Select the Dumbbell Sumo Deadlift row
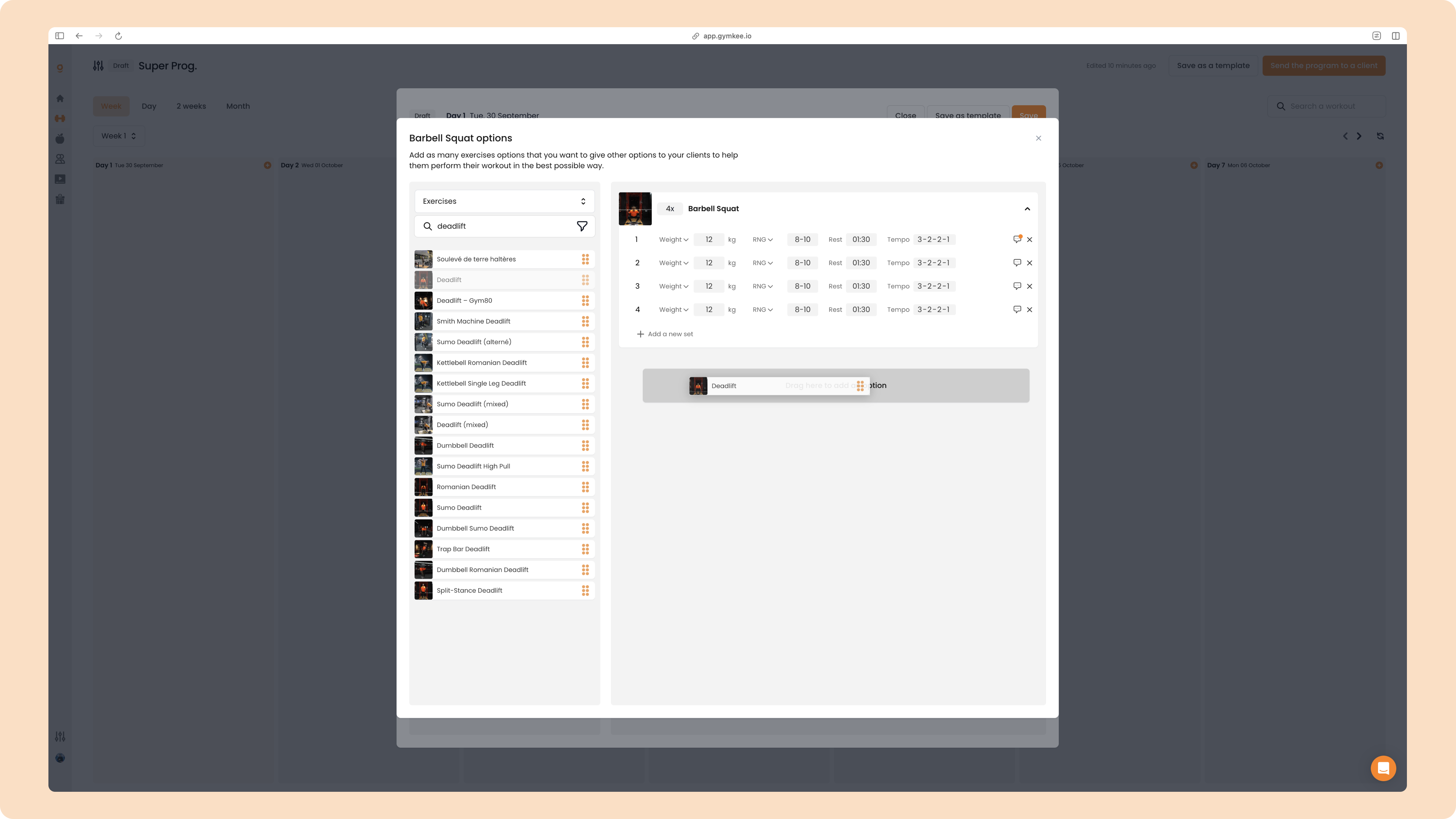 tap(504, 528)
